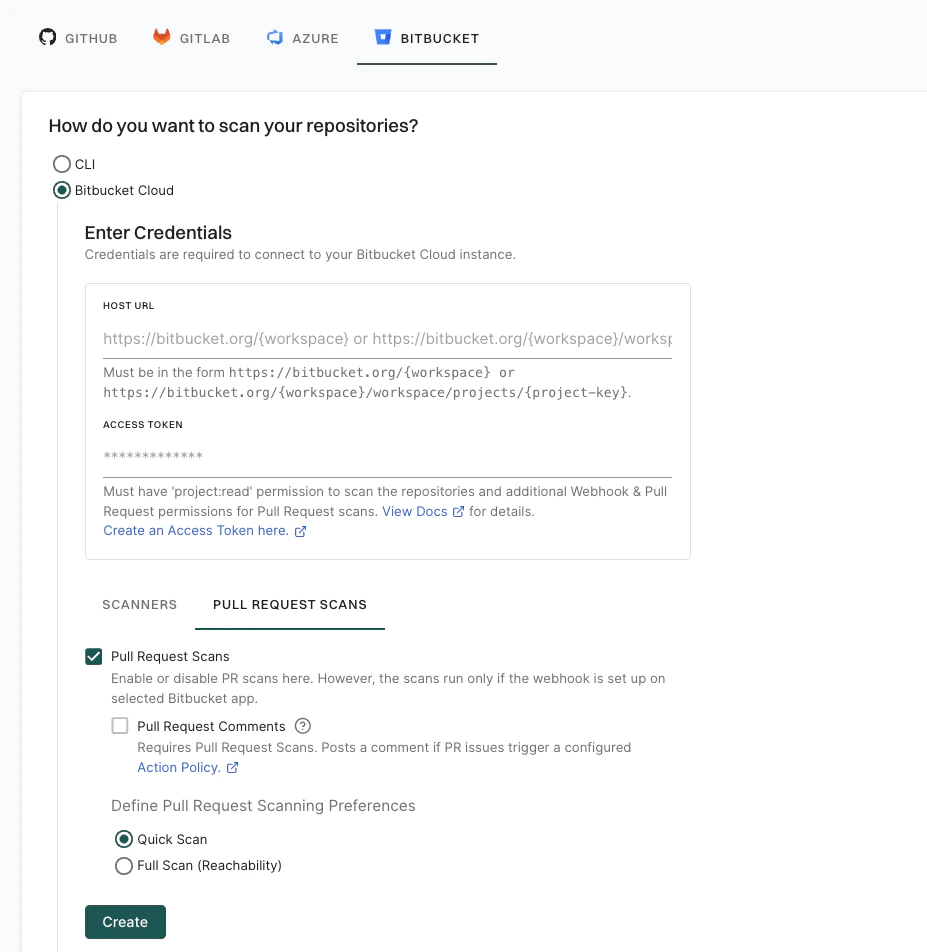This screenshot has width=927, height=952.
Task: Open the help tooltip beside Pull Request Comments
Action: pyautogui.click(x=302, y=726)
